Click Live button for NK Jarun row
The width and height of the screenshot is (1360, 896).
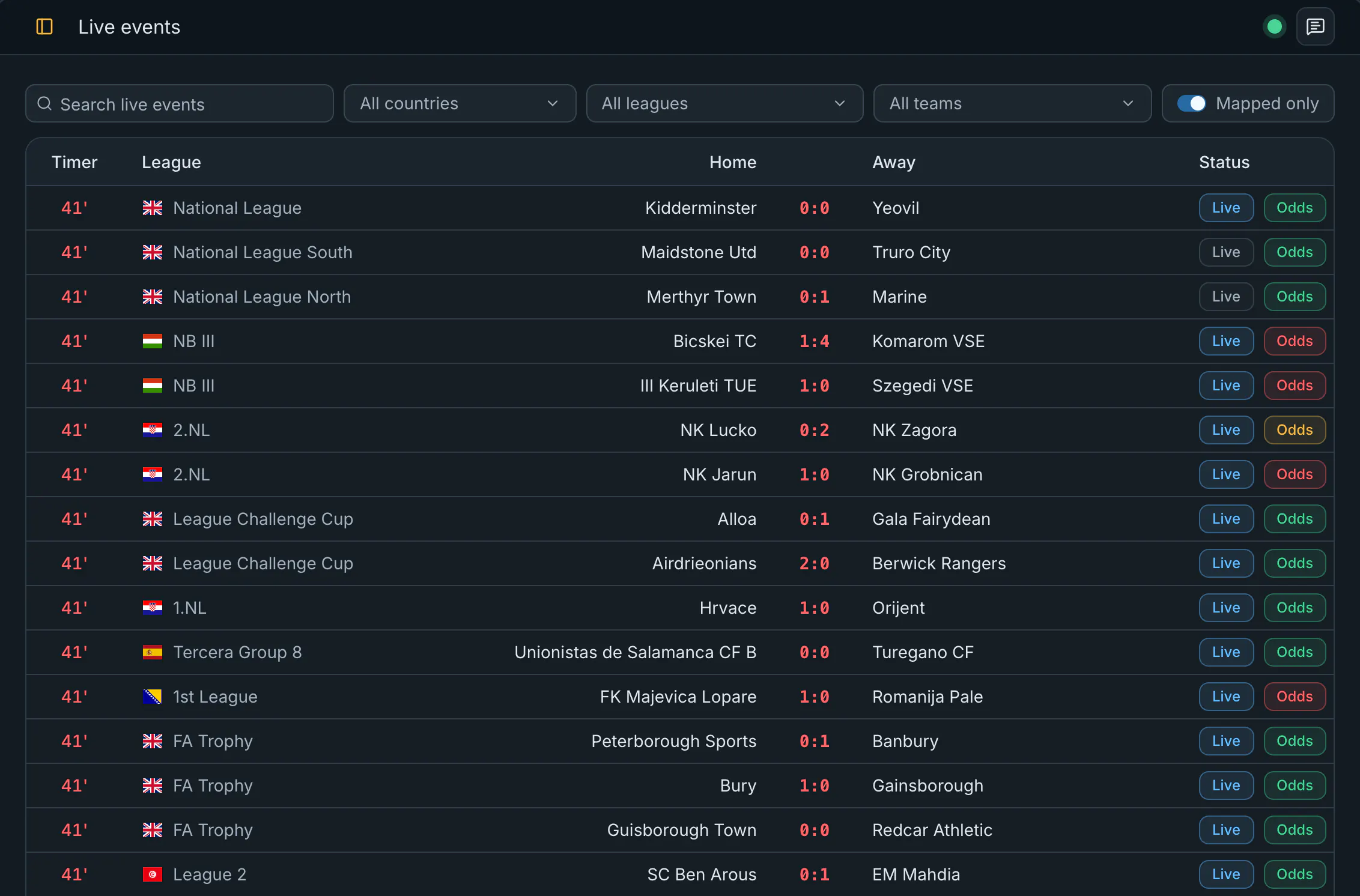tap(1226, 474)
